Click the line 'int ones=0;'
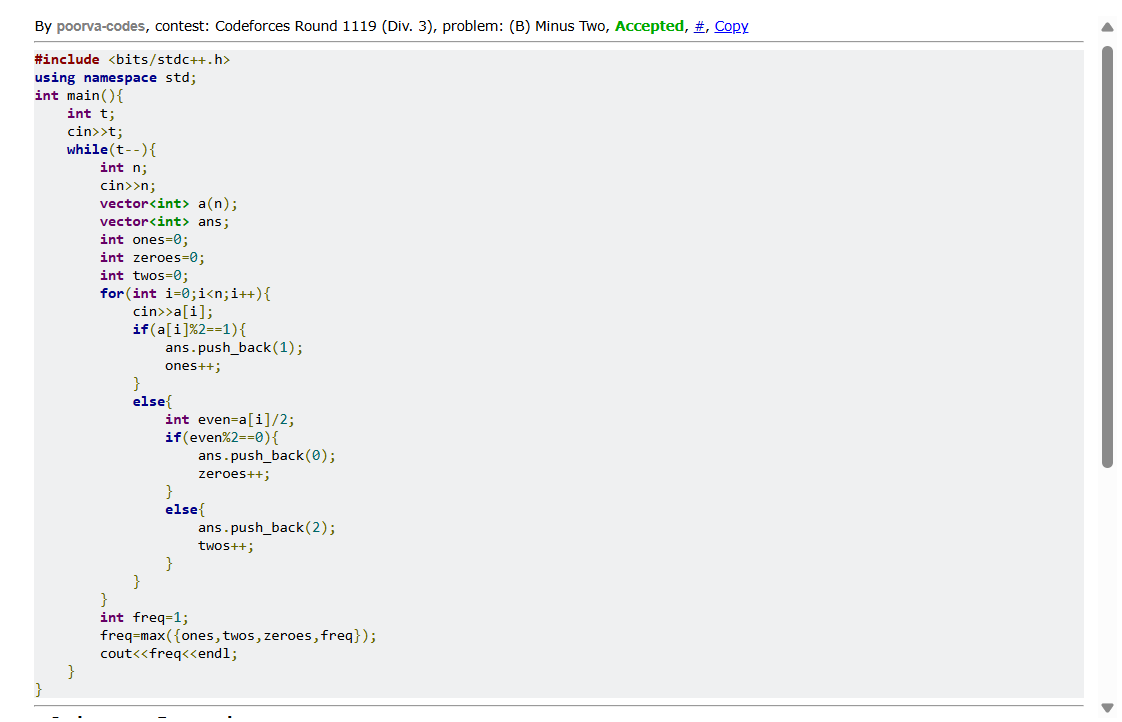 (x=145, y=240)
